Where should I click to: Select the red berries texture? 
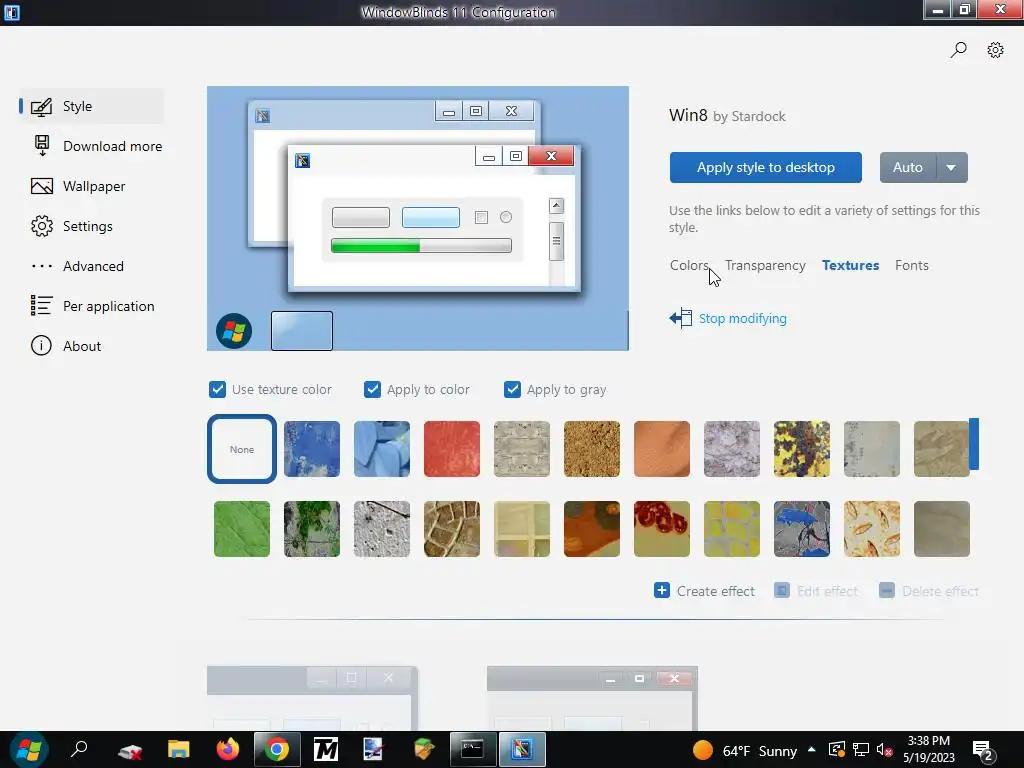pyautogui.click(x=662, y=529)
